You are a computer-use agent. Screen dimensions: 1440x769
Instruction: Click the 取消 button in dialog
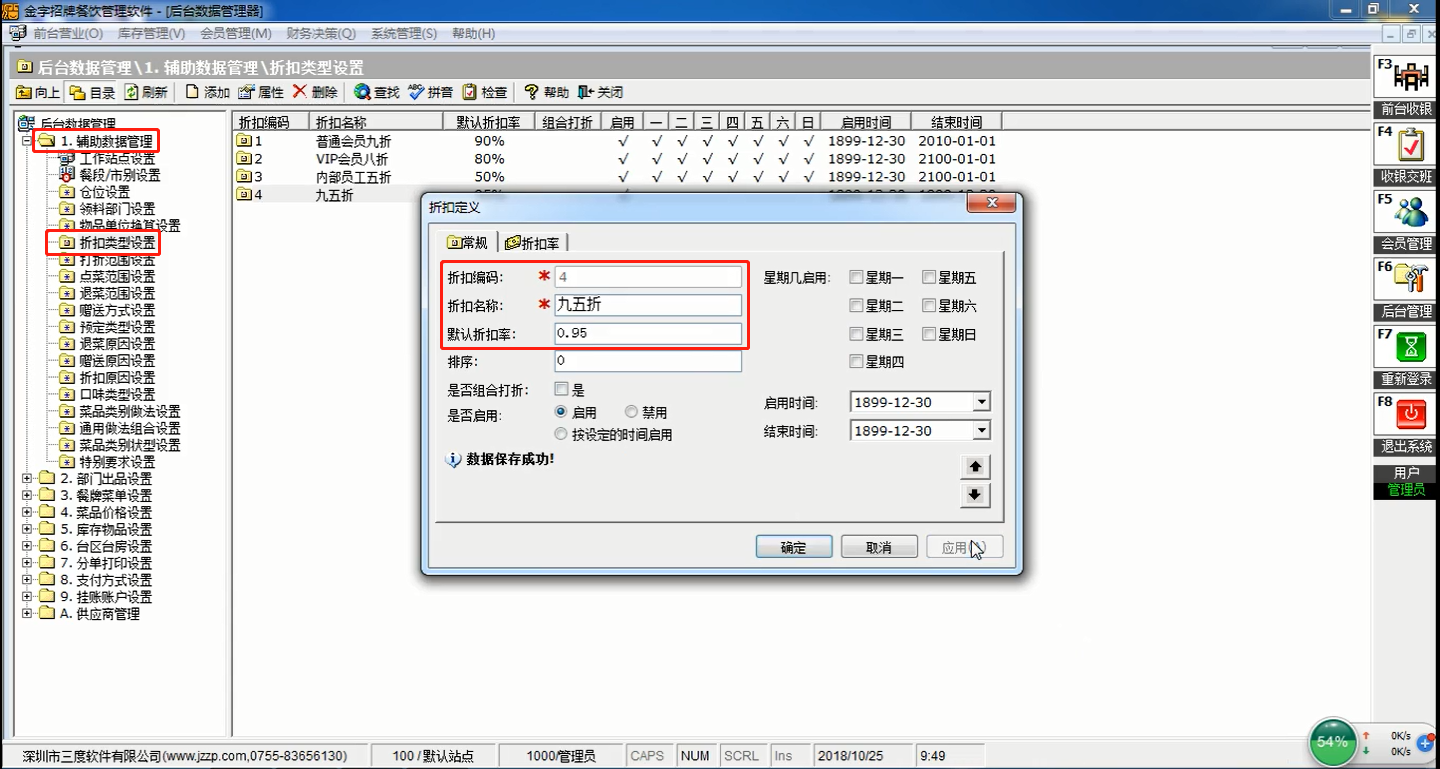(x=879, y=547)
